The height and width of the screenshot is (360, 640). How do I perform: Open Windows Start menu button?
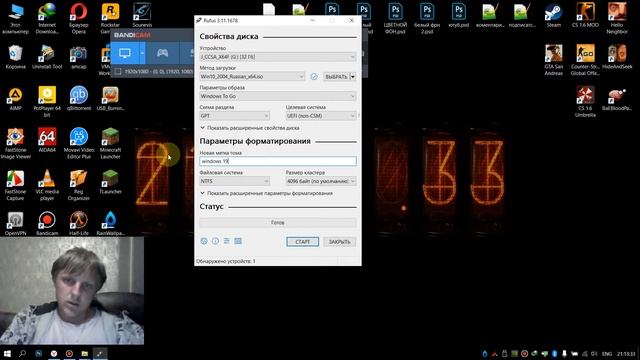tap(7, 353)
